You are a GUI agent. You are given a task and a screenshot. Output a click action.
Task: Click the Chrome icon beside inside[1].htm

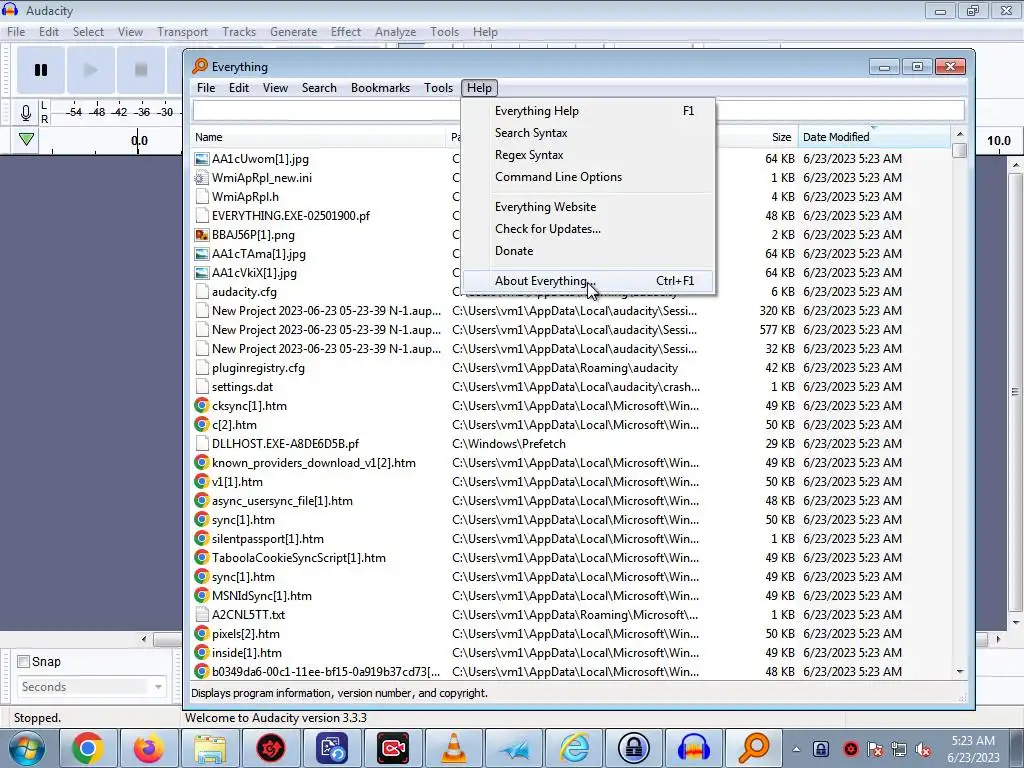pos(202,652)
